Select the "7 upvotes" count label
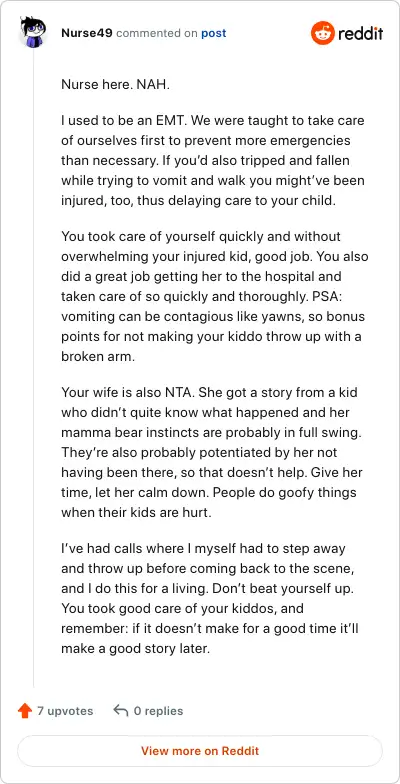Viewport: 400px width, 784px height. point(65,710)
